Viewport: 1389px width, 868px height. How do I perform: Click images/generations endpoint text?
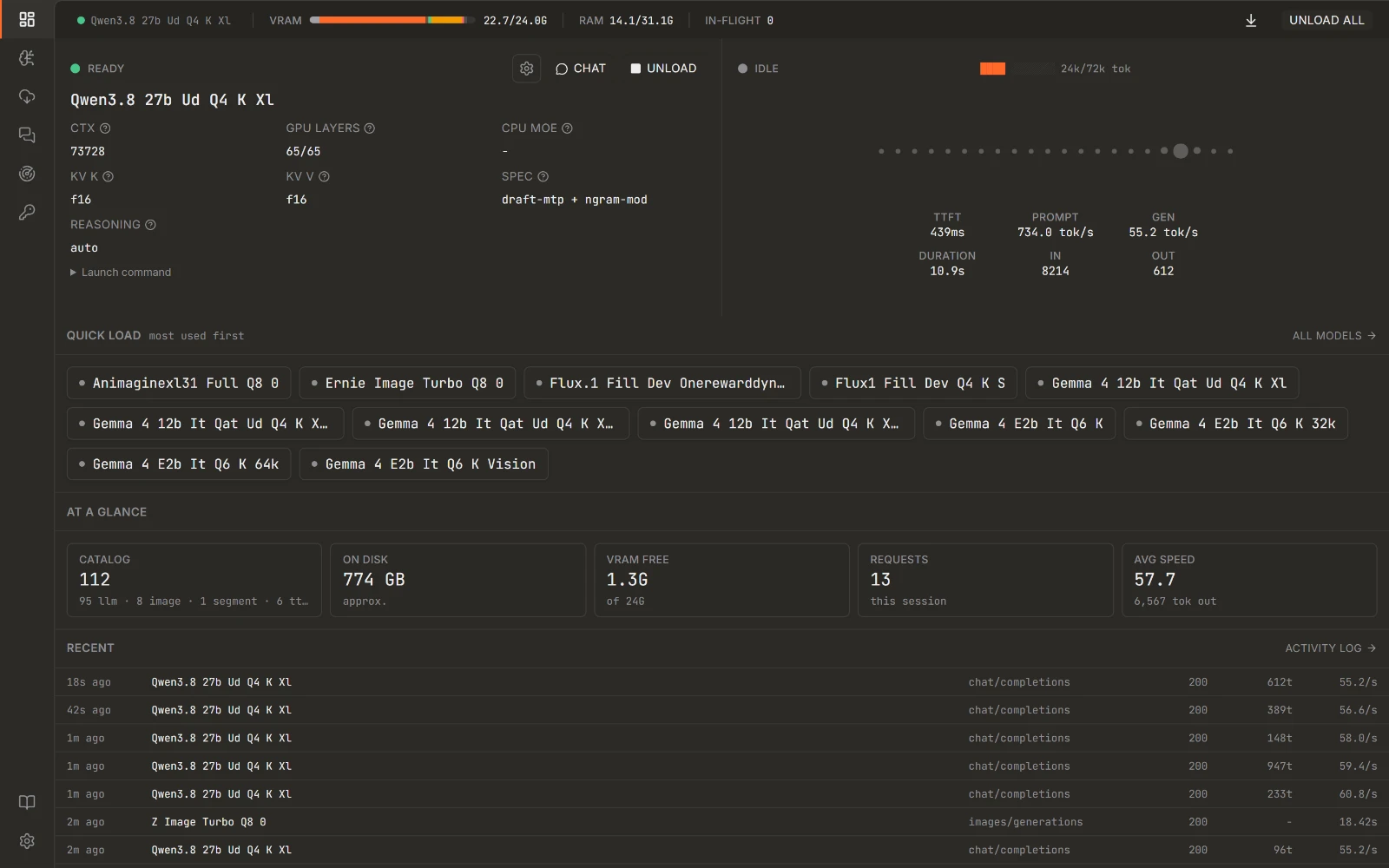[x=1025, y=822]
